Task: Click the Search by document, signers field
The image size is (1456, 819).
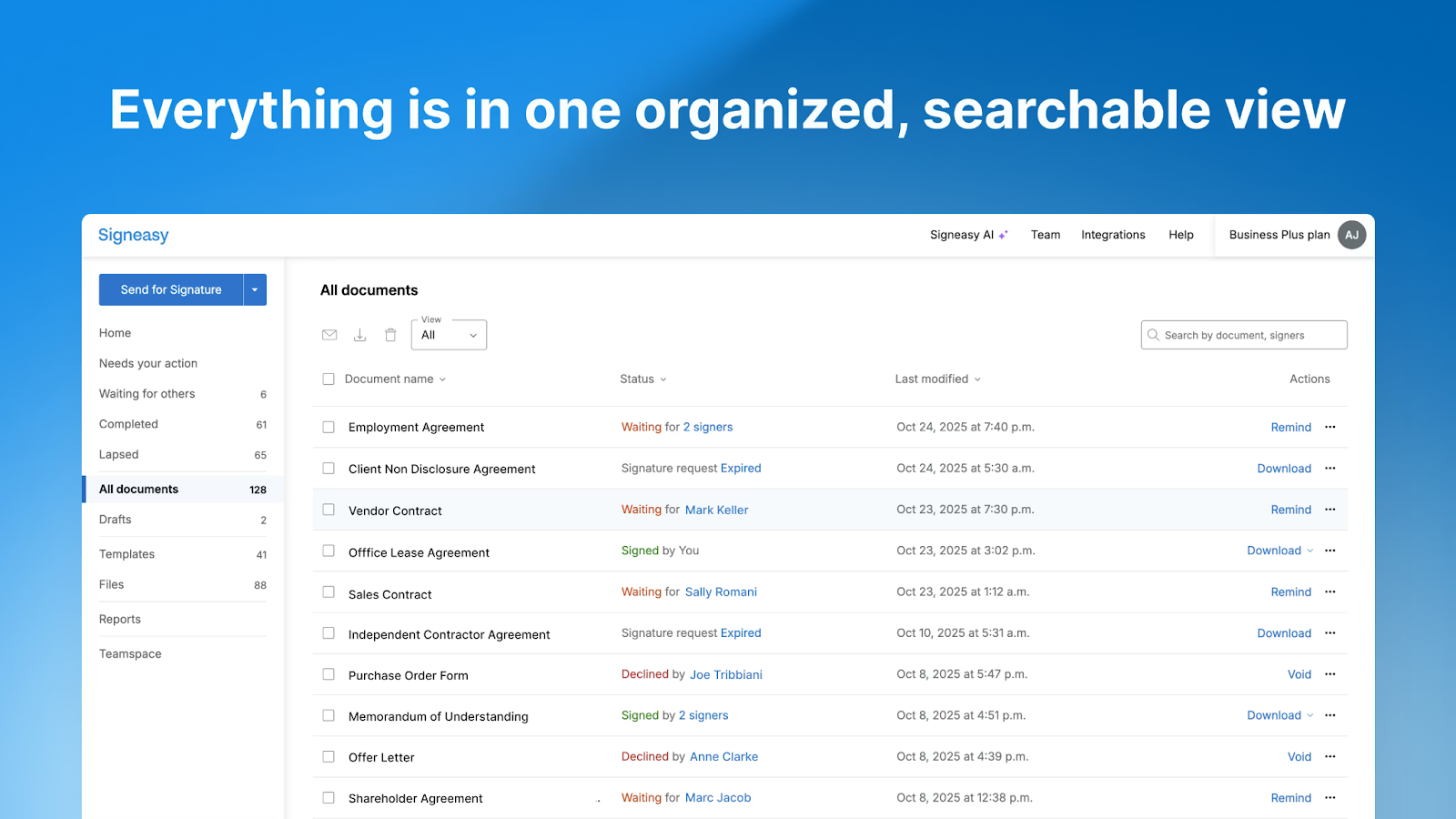Action: [1244, 335]
